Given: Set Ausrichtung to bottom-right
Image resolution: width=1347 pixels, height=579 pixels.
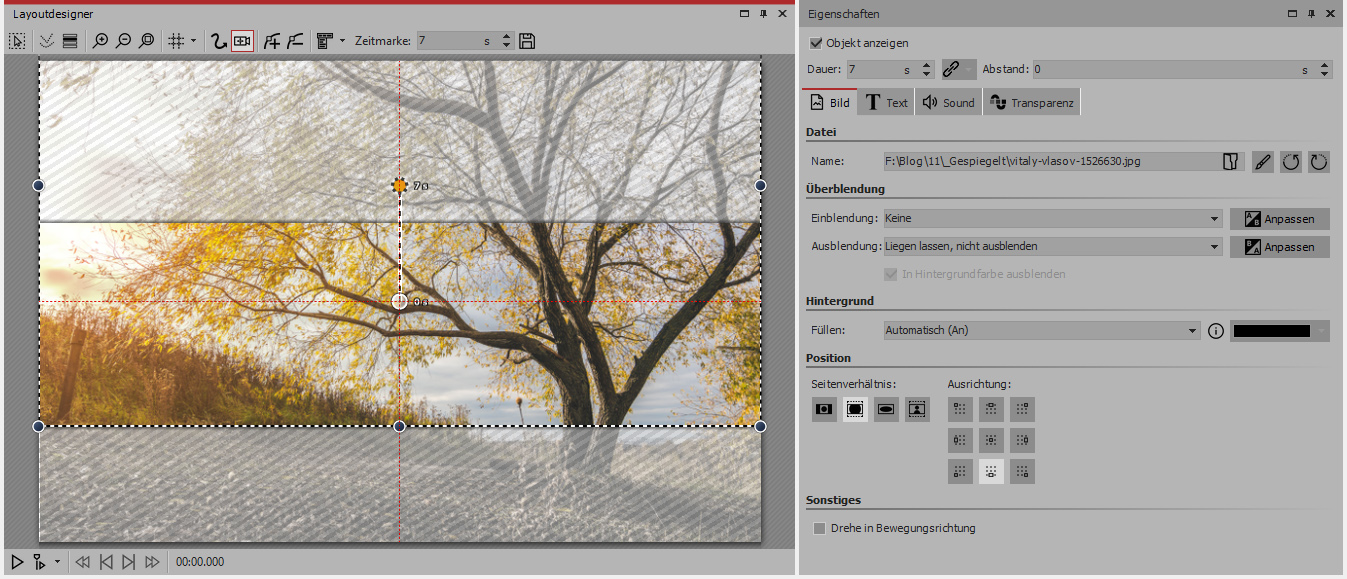Looking at the screenshot, I should point(1022,471).
